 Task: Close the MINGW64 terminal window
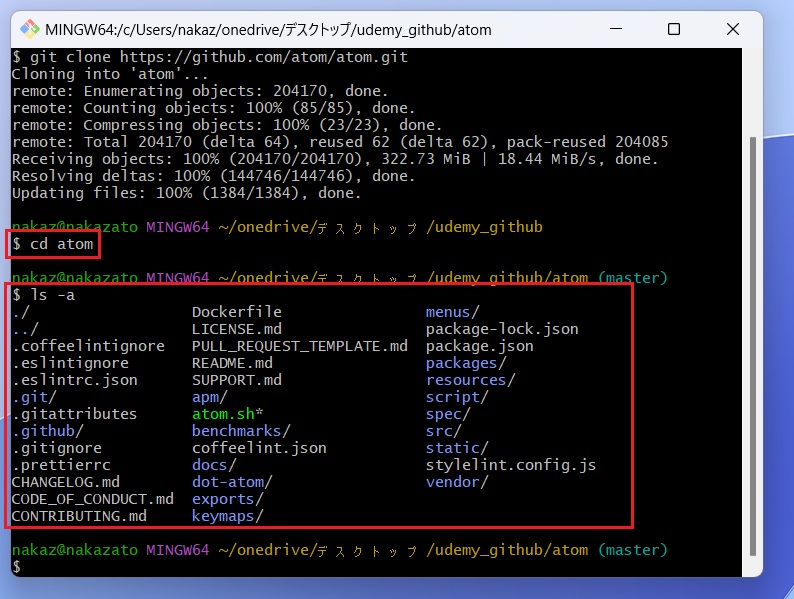click(731, 29)
